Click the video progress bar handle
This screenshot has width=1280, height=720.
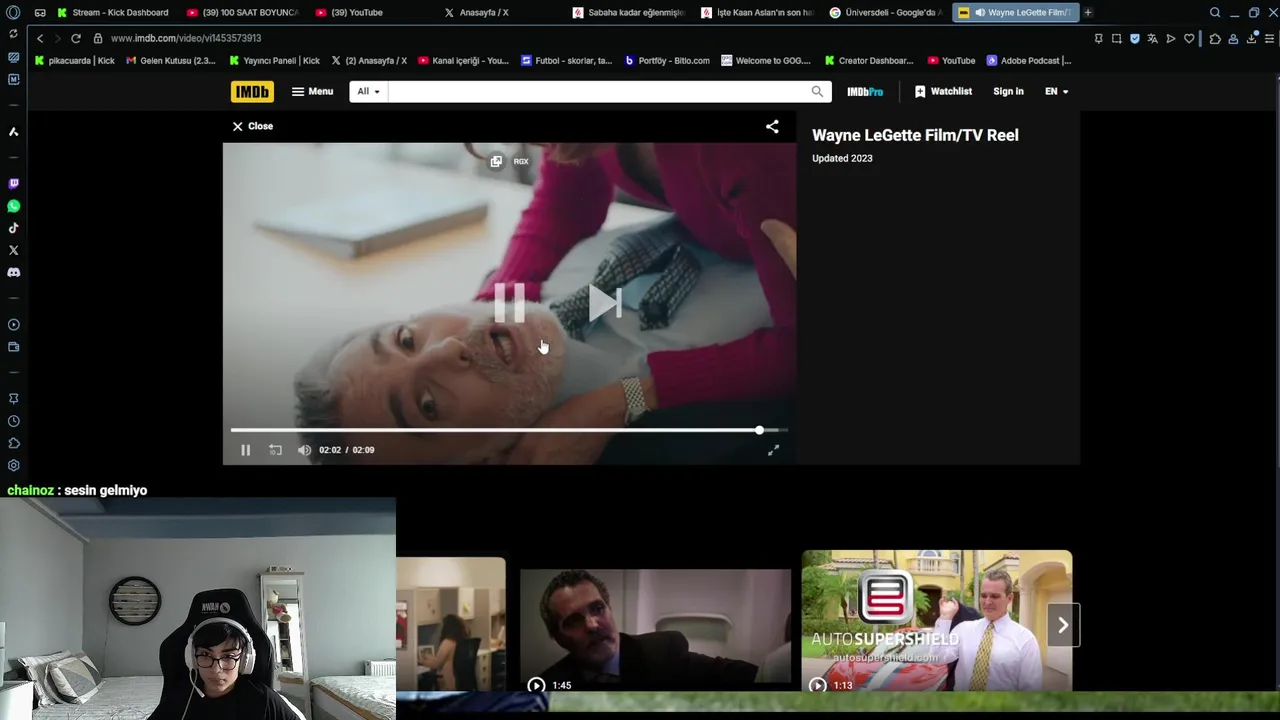click(759, 430)
